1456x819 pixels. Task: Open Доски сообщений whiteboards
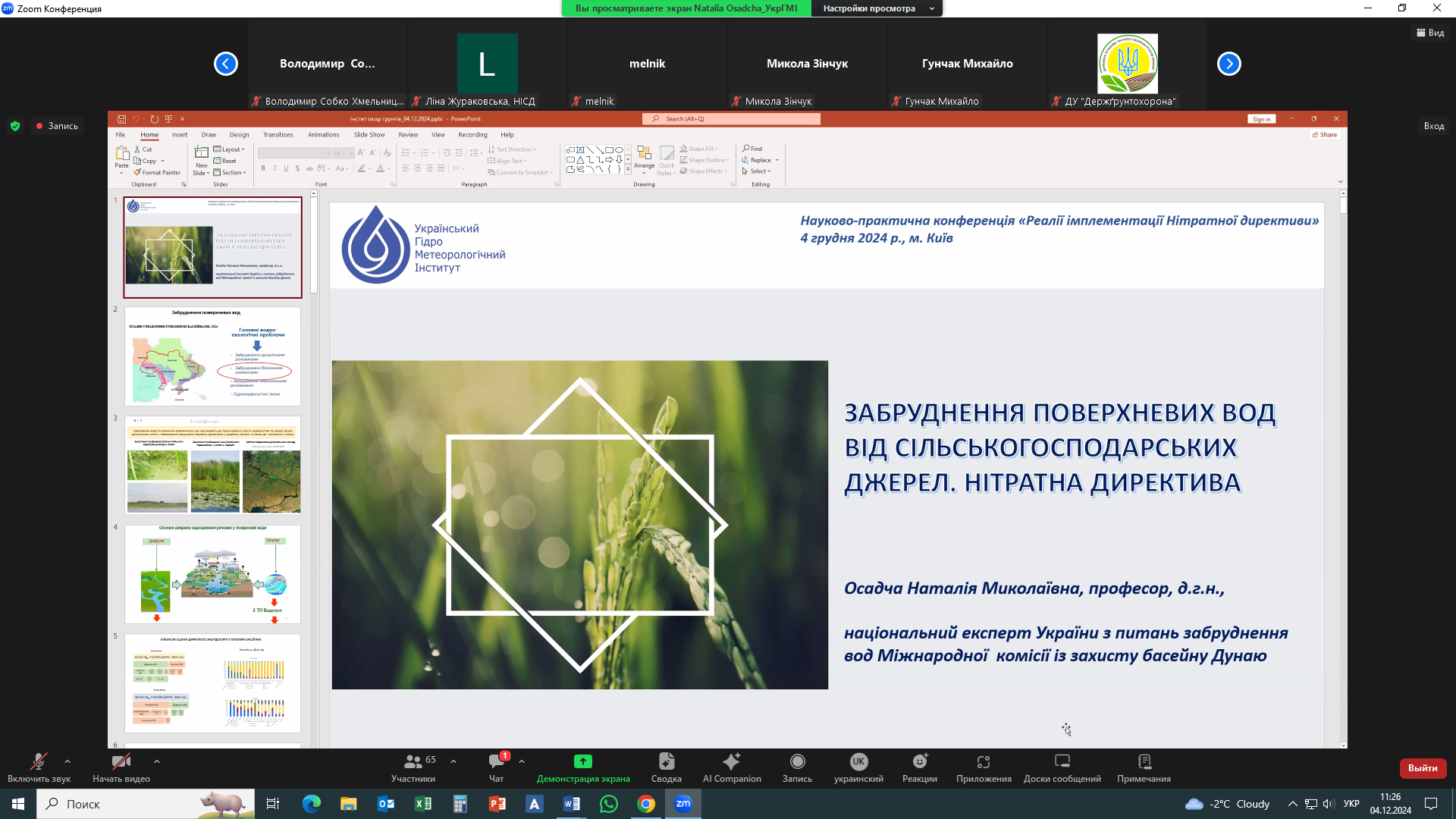1062,761
